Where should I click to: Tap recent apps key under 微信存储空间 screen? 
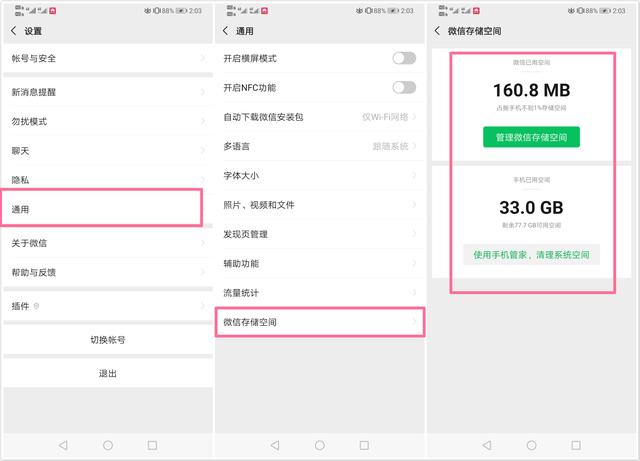click(576, 445)
